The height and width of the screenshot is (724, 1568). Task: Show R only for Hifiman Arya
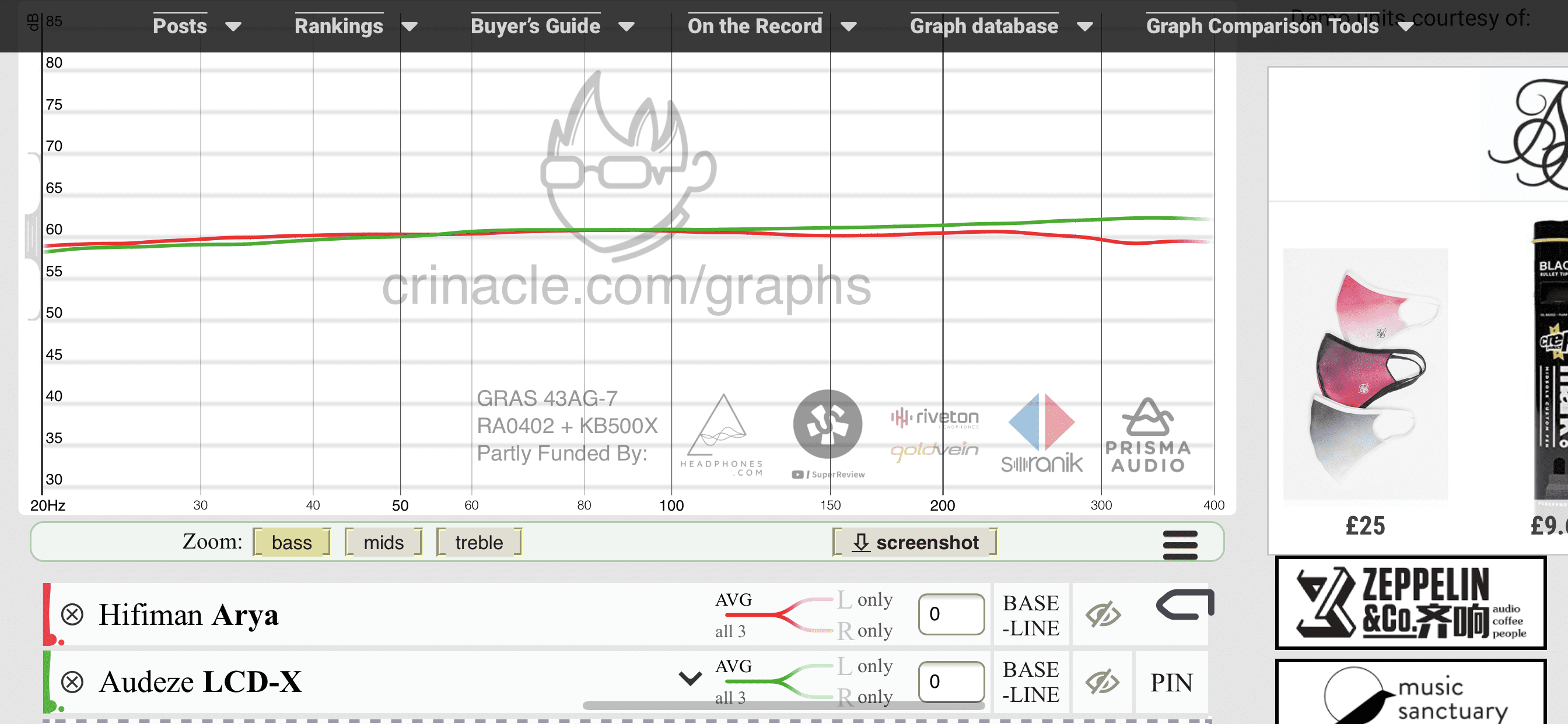[864, 630]
